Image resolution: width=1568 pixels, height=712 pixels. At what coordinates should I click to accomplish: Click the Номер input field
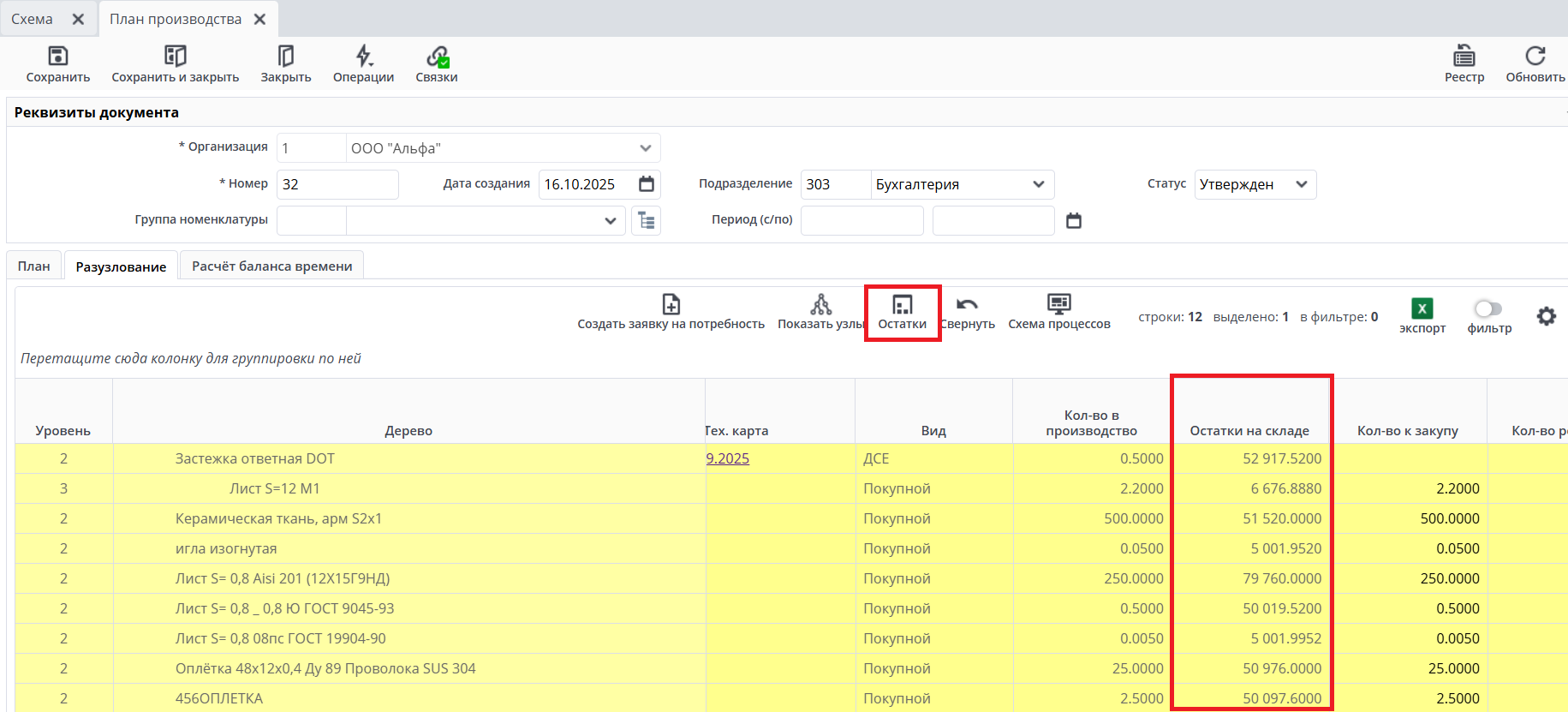click(337, 184)
